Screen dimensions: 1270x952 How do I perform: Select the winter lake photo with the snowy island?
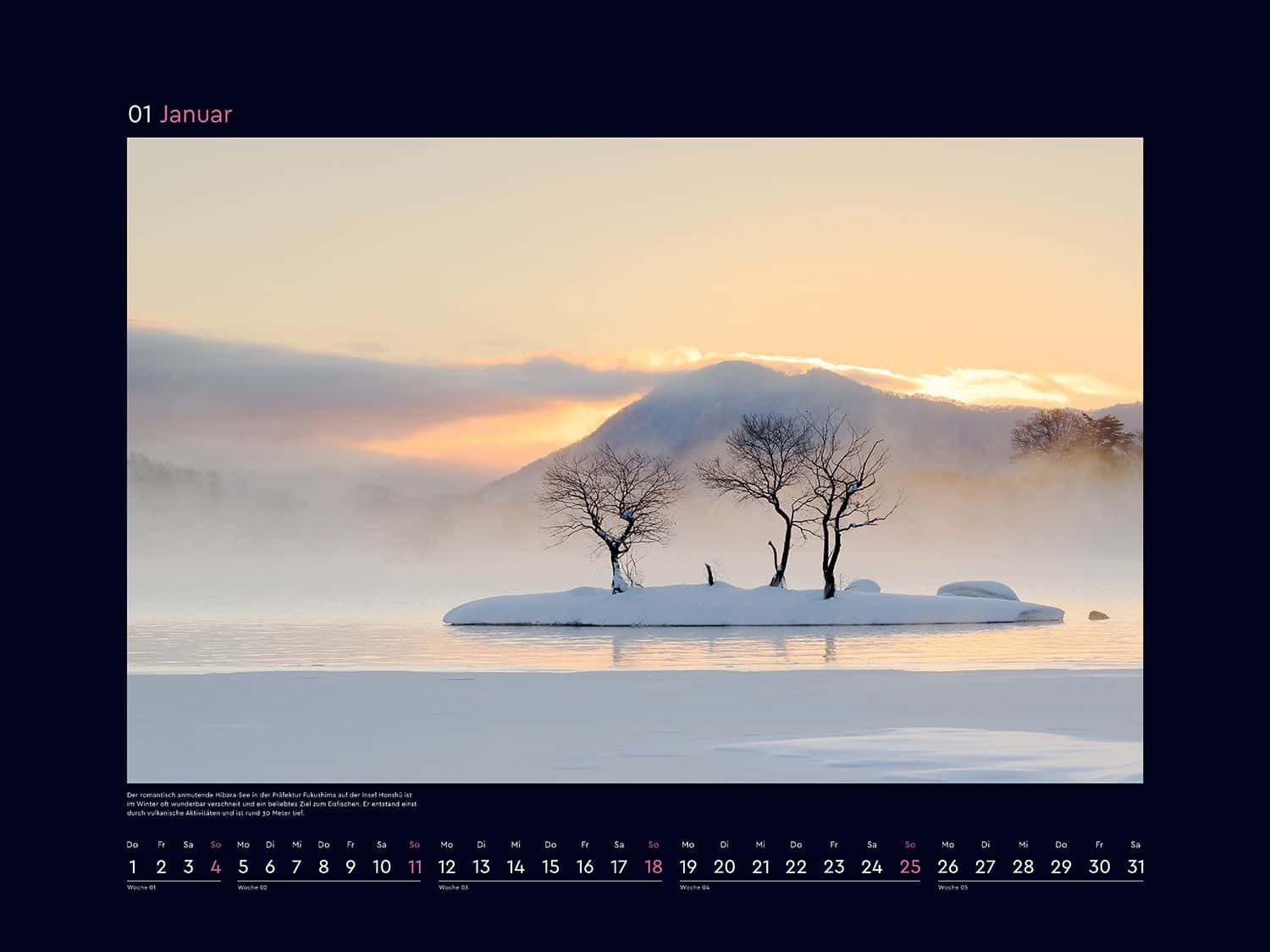(635, 460)
